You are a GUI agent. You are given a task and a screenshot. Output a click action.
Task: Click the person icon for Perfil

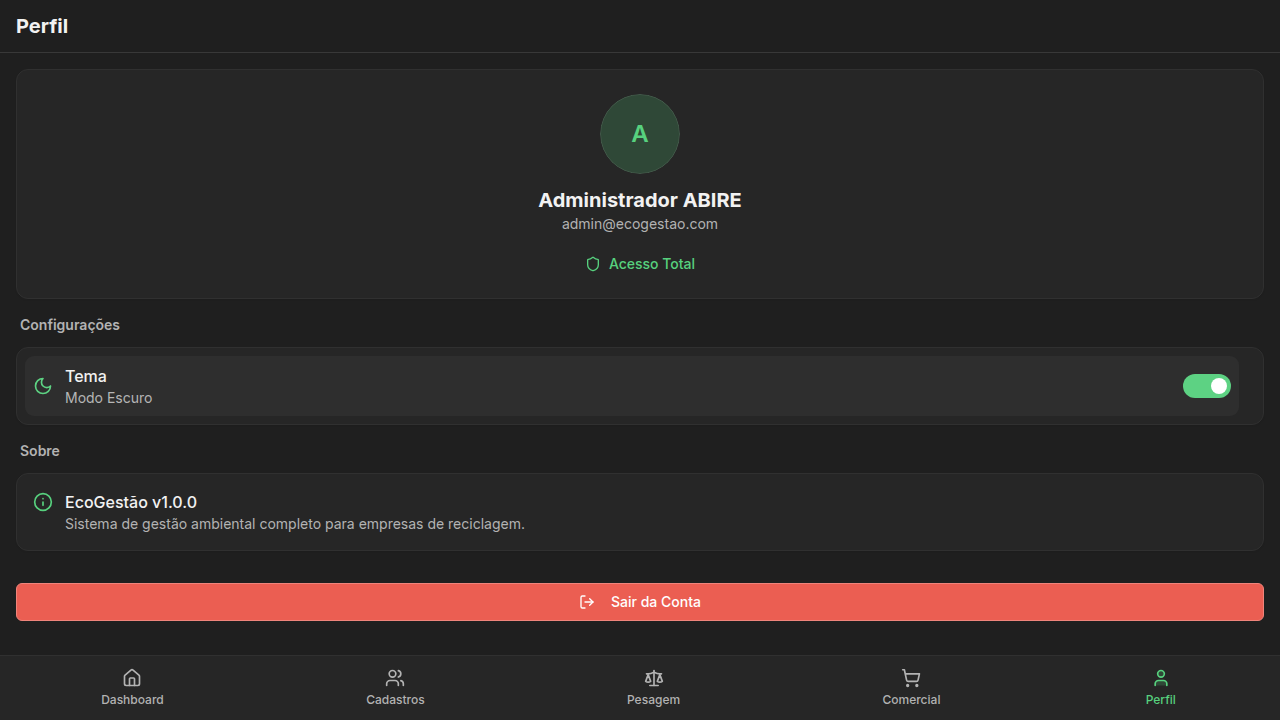1160,678
